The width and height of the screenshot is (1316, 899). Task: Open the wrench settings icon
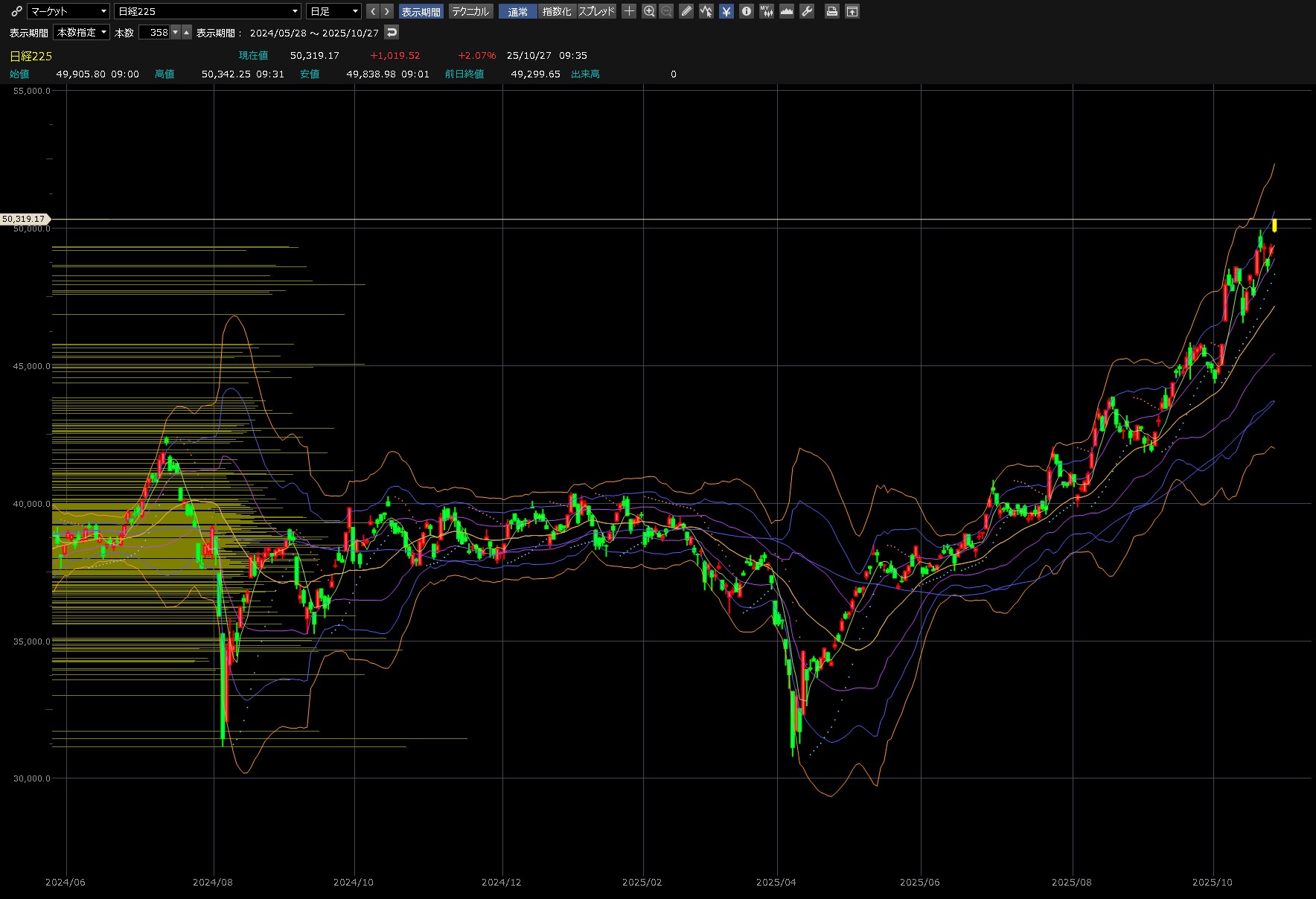807,11
